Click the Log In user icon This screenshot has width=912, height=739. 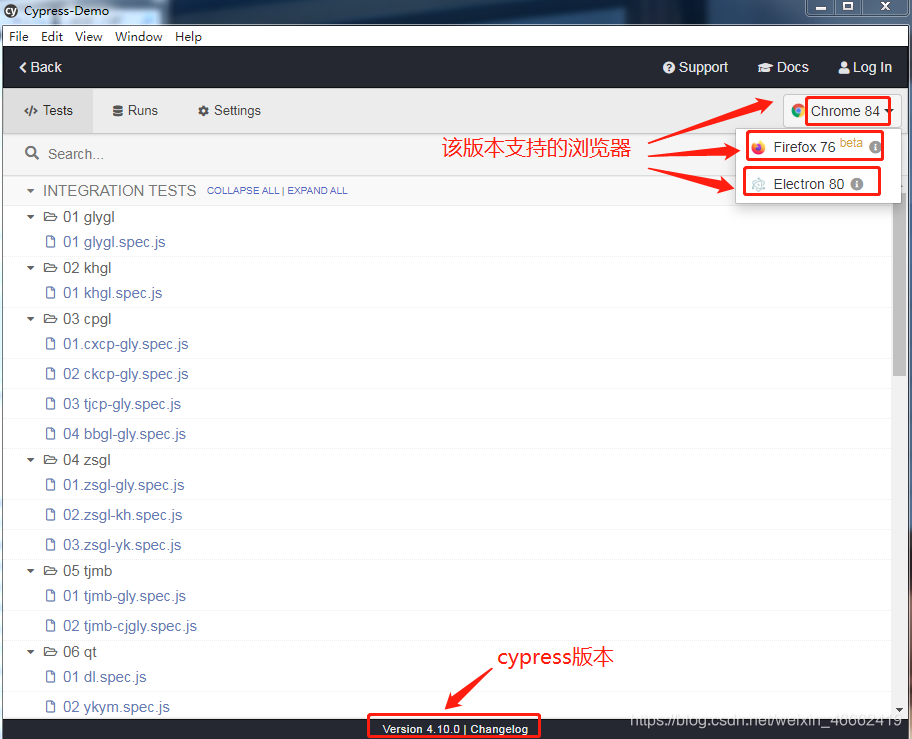pyautogui.click(x=843, y=67)
